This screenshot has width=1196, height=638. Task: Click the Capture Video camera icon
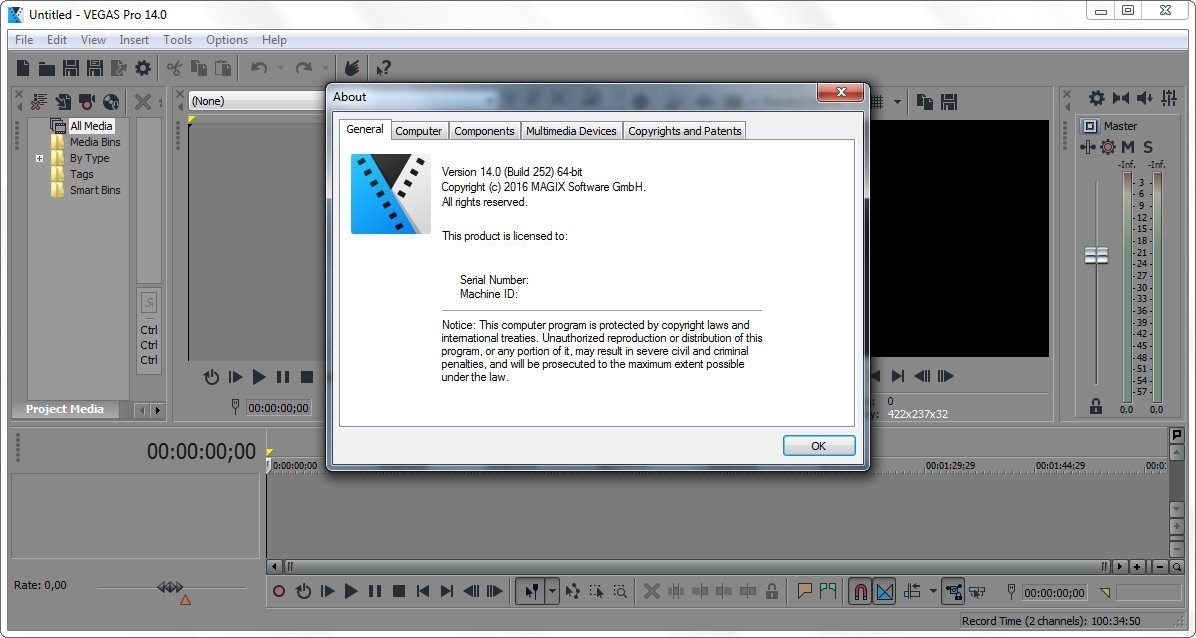pos(87,102)
